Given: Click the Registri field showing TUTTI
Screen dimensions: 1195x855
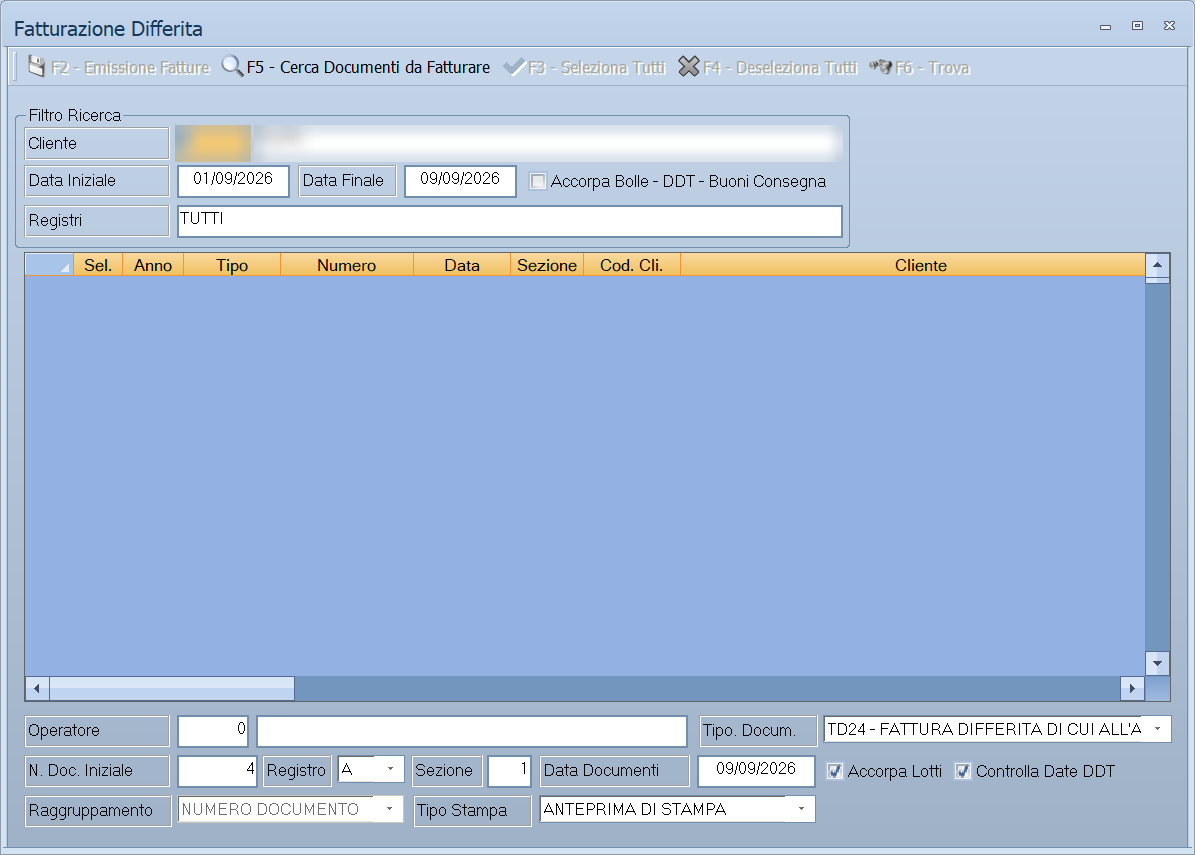Looking at the screenshot, I should [510, 221].
